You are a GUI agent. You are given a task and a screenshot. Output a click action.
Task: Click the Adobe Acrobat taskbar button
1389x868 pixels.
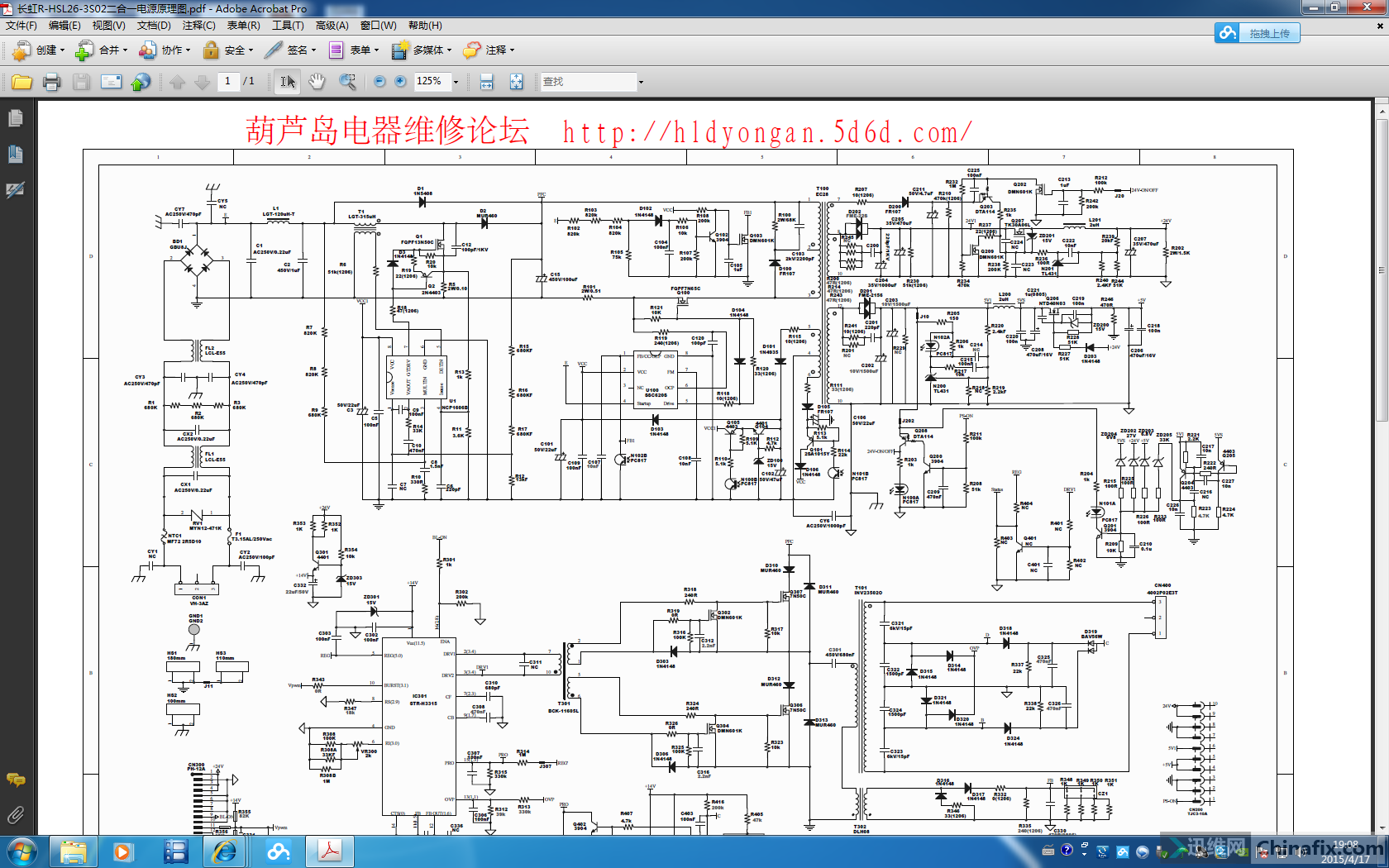pos(330,851)
